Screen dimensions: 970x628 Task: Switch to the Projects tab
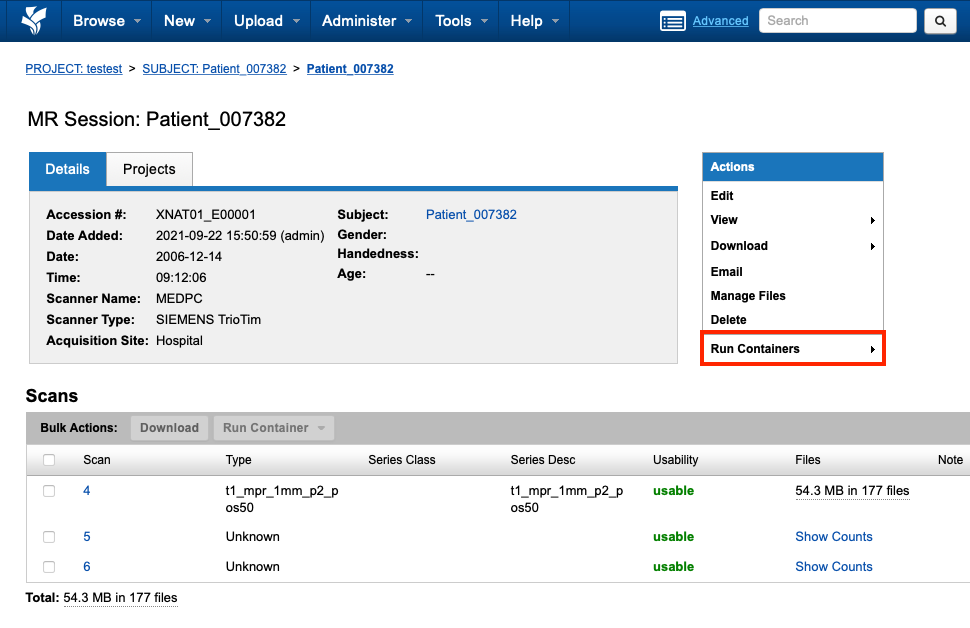[149, 169]
